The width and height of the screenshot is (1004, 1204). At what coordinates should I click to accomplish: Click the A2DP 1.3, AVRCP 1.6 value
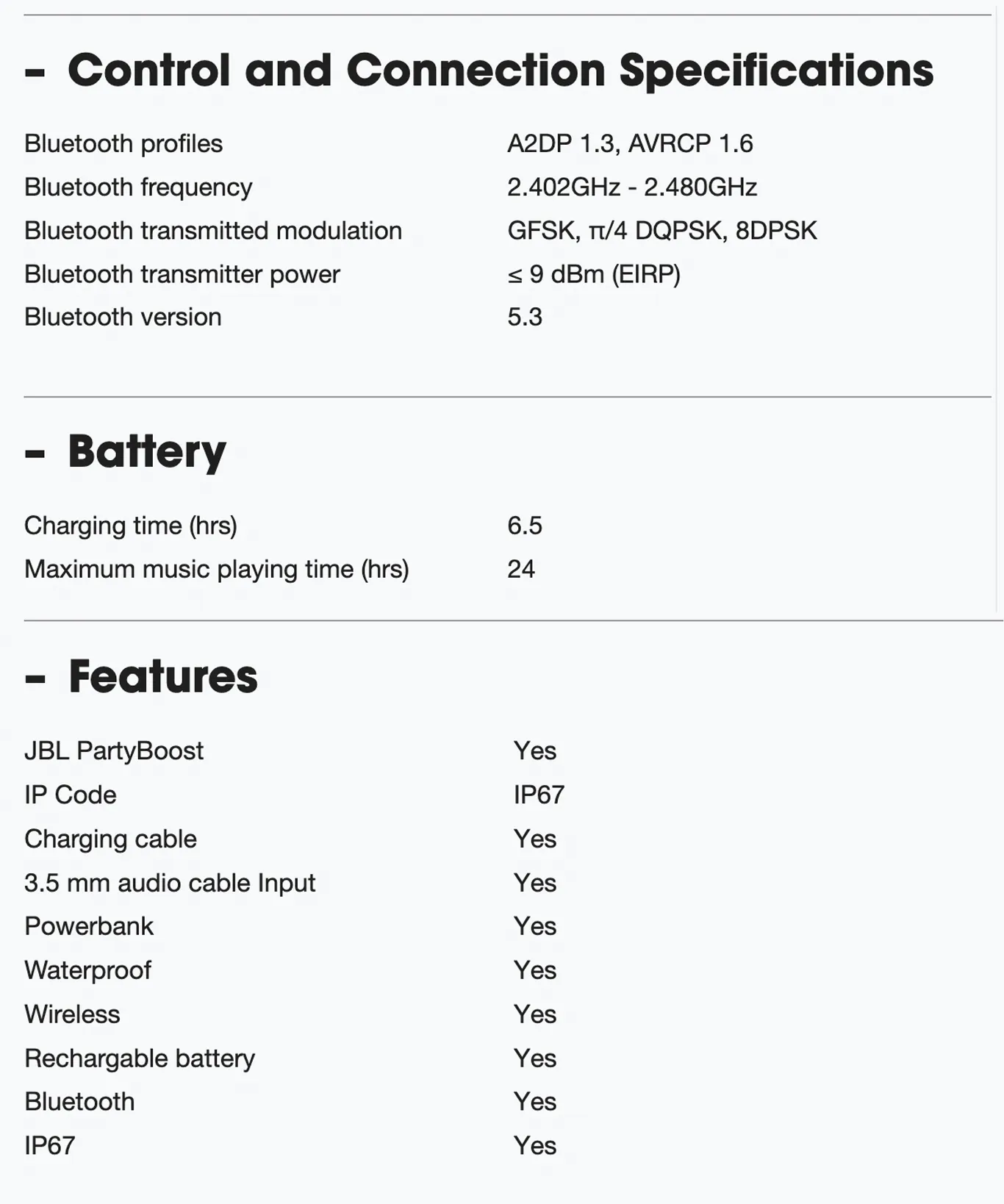(630, 143)
